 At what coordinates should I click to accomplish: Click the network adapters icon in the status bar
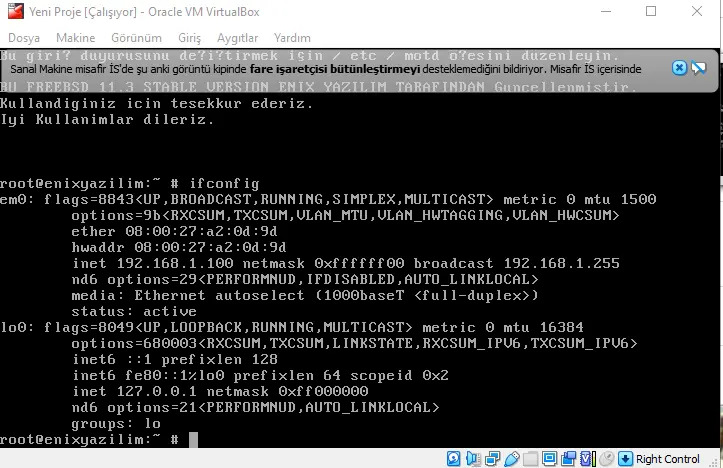pyautogui.click(x=492, y=458)
